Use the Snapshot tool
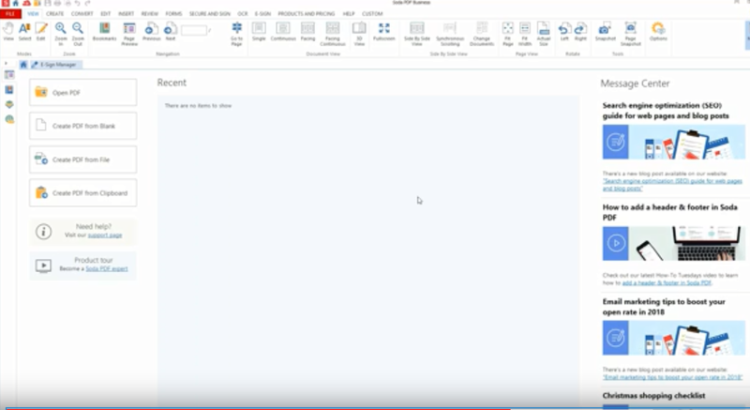Image resolution: width=750 pixels, height=410 pixels. 605,32
